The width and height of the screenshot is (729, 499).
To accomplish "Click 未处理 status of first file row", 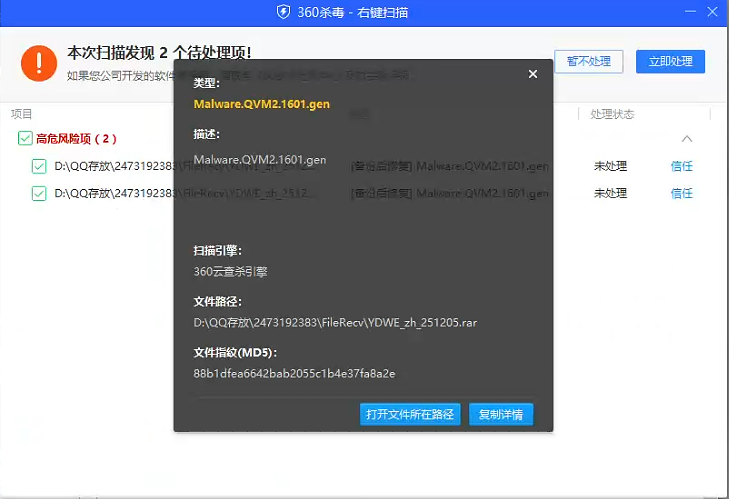I will pos(610,166).
